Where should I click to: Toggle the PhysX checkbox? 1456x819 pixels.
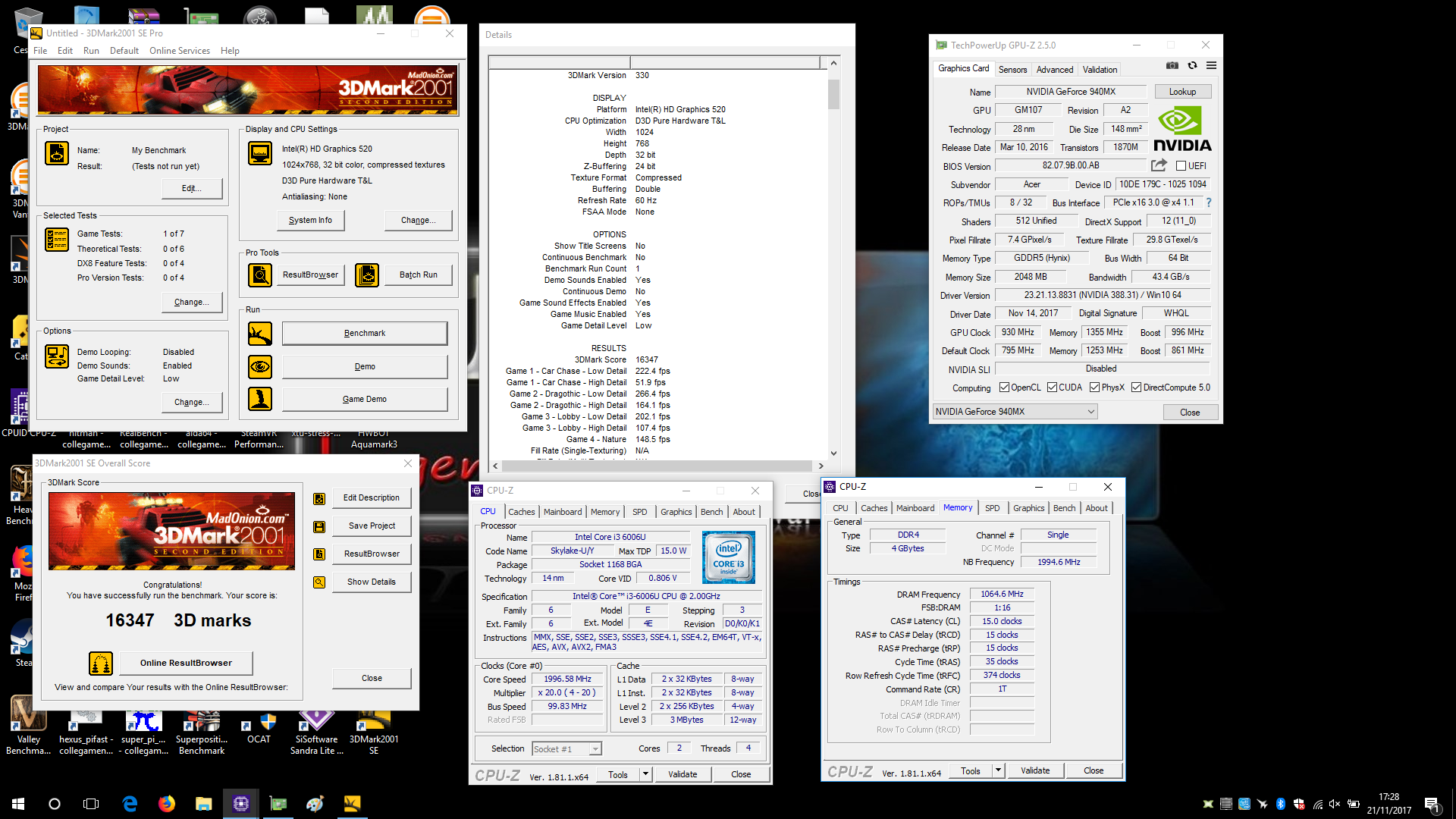click(1094, 388)
